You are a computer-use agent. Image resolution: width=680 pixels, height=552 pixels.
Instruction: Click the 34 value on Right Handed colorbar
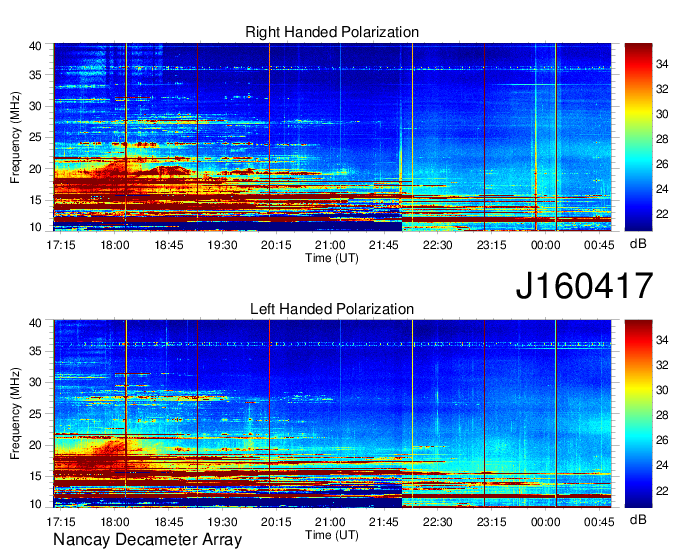point(662,64)
